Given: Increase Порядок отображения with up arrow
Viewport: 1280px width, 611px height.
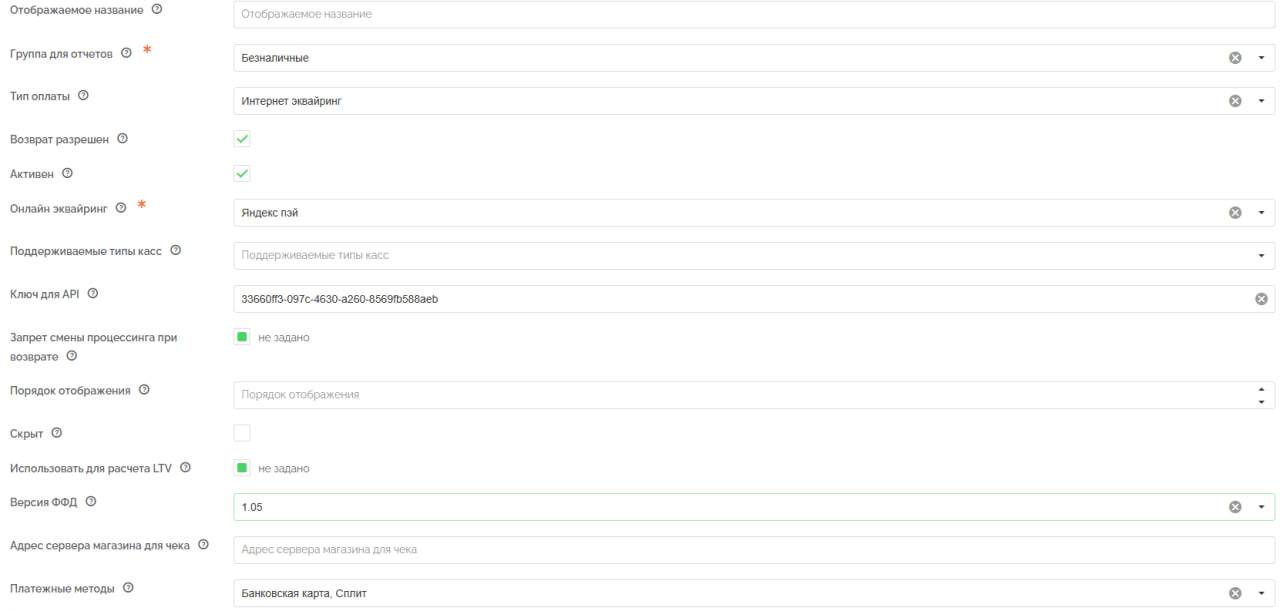Looking at the screenshot, I should click(x=1261, y=389).
